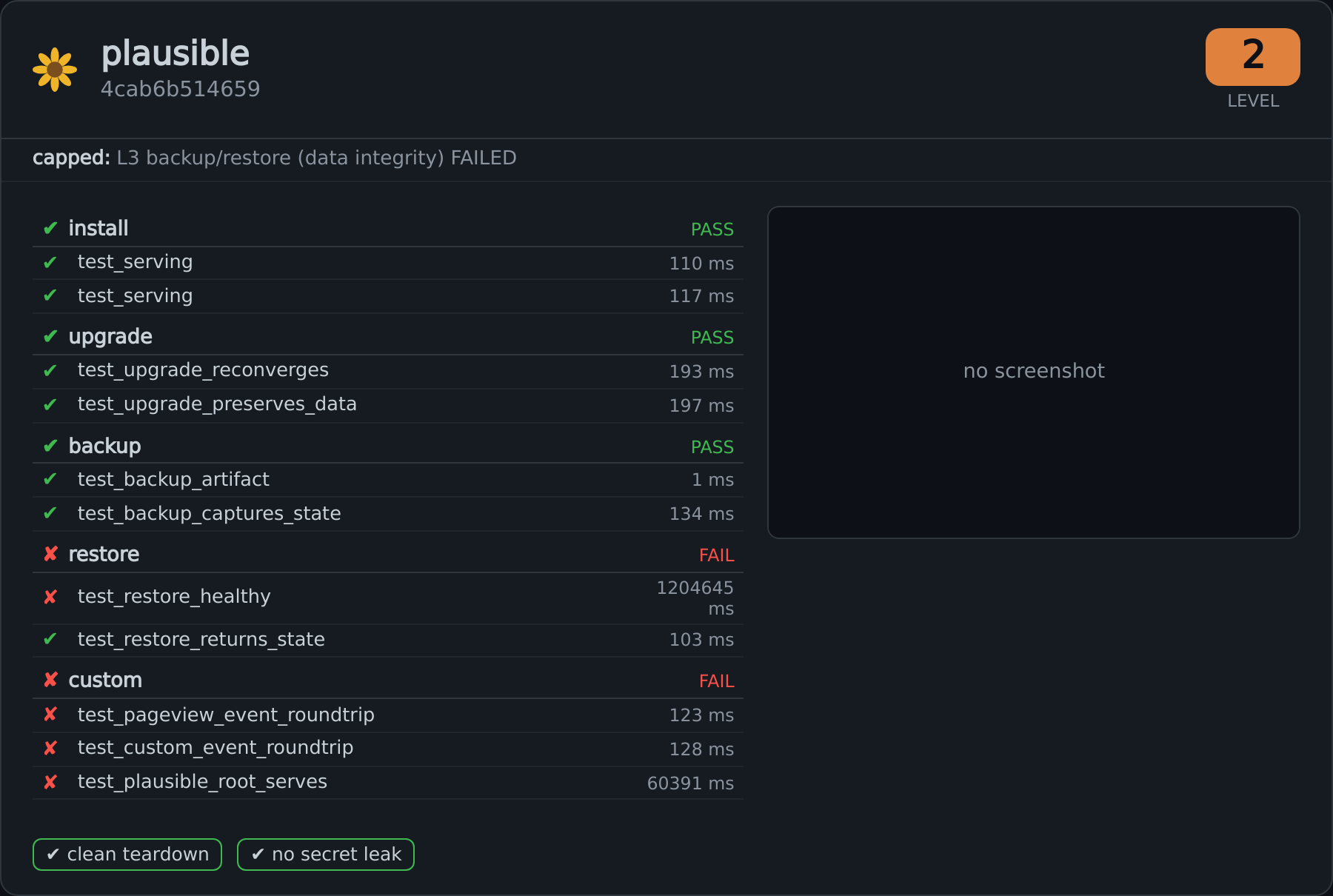Viewport: 1333px width, 896px height.
Task: Click the check icon beside test_restore_returns_state
Action: [50, 639]
